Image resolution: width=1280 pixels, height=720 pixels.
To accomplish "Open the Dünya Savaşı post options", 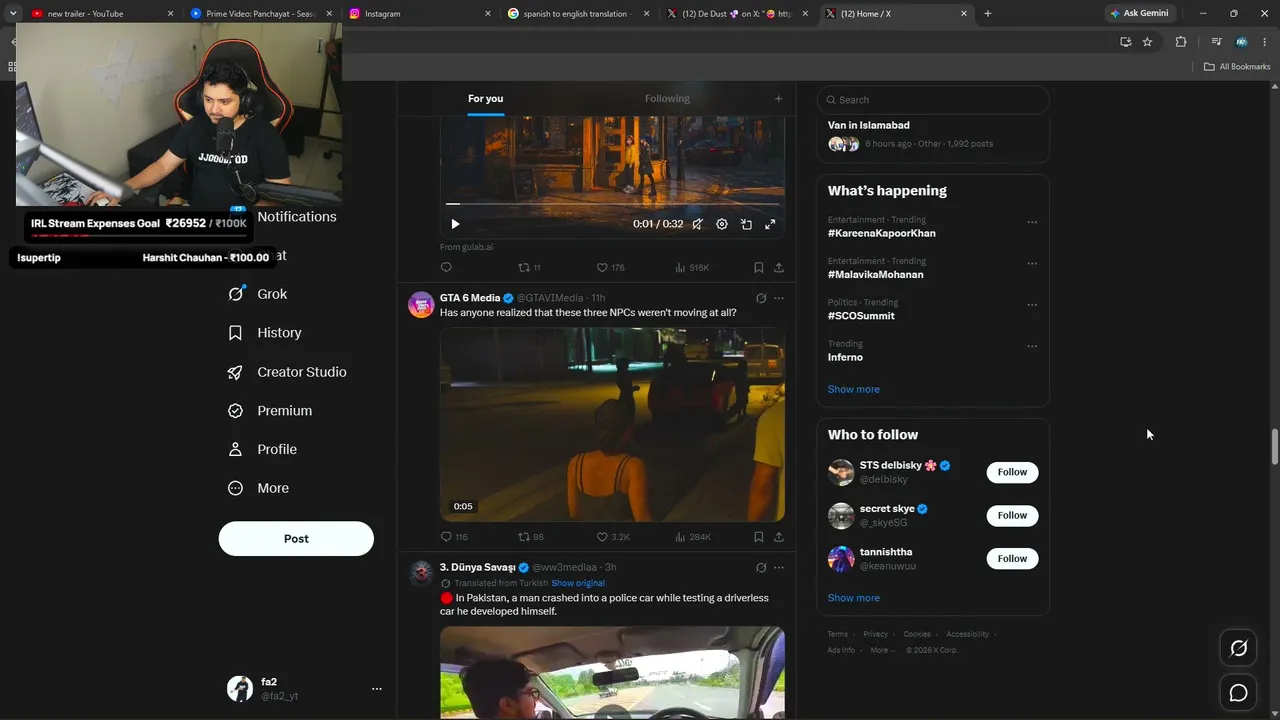I will [779, 567].
